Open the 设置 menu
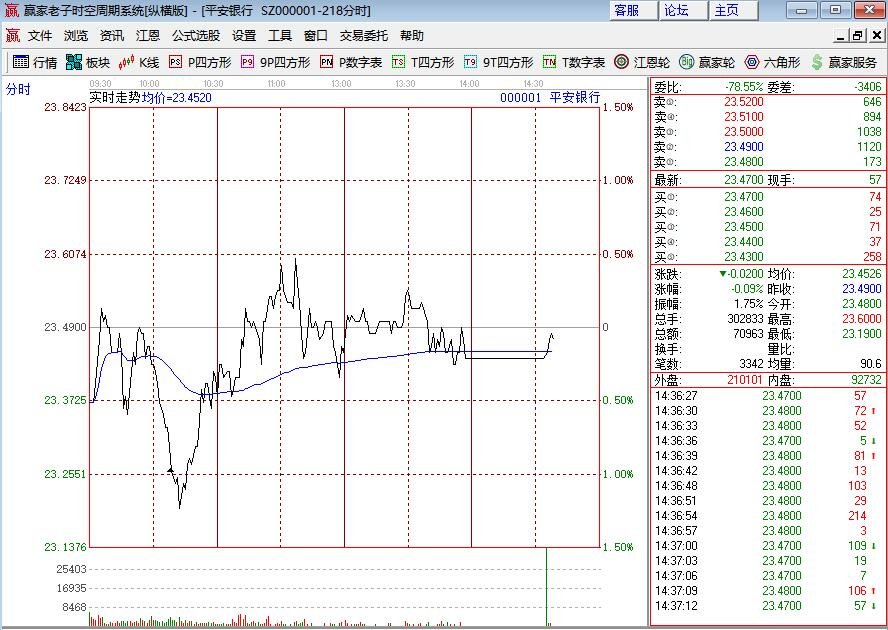The height and width of the screenshot is (630, 888). point(244,36)
